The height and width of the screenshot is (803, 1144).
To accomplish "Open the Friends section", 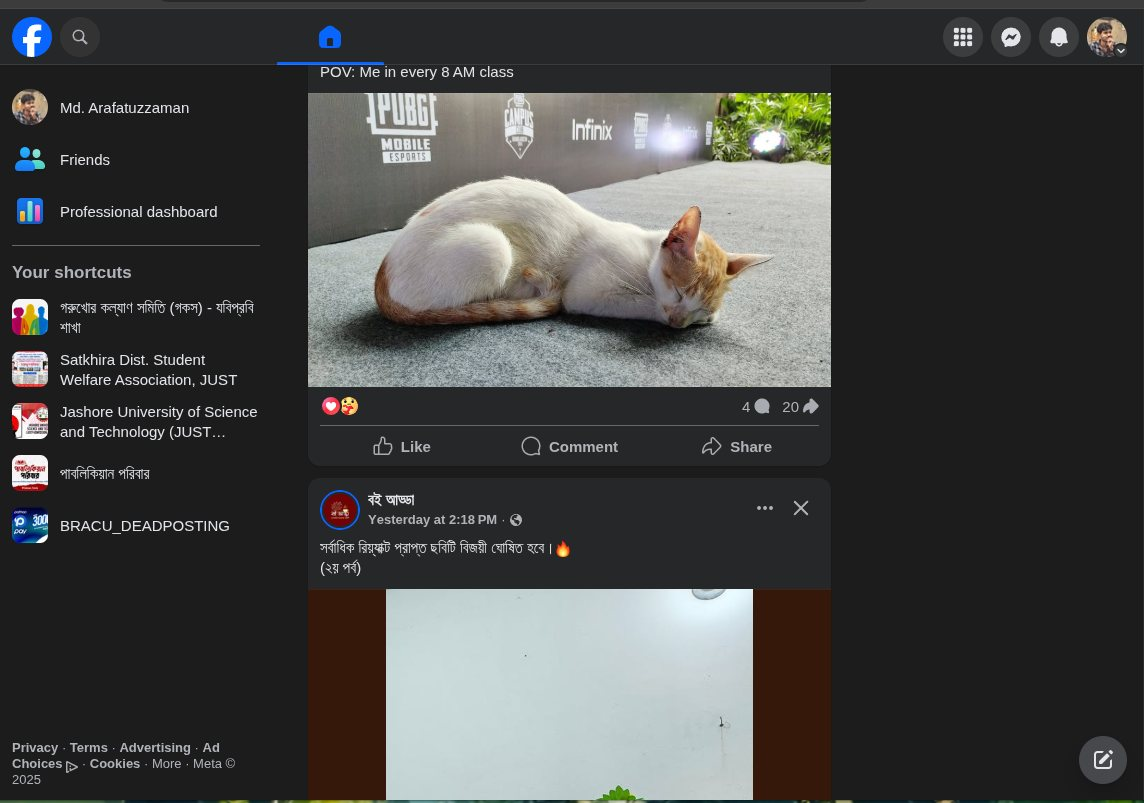I will [x=84, y=159].
